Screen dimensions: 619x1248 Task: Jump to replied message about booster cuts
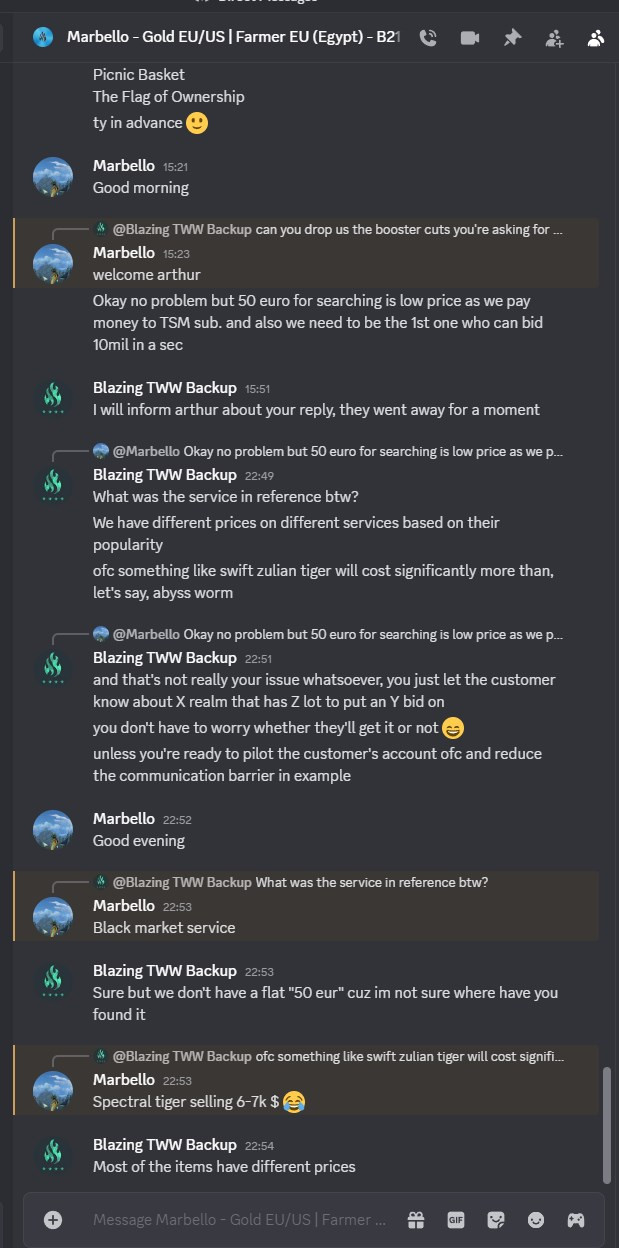(x=338, y=229)
